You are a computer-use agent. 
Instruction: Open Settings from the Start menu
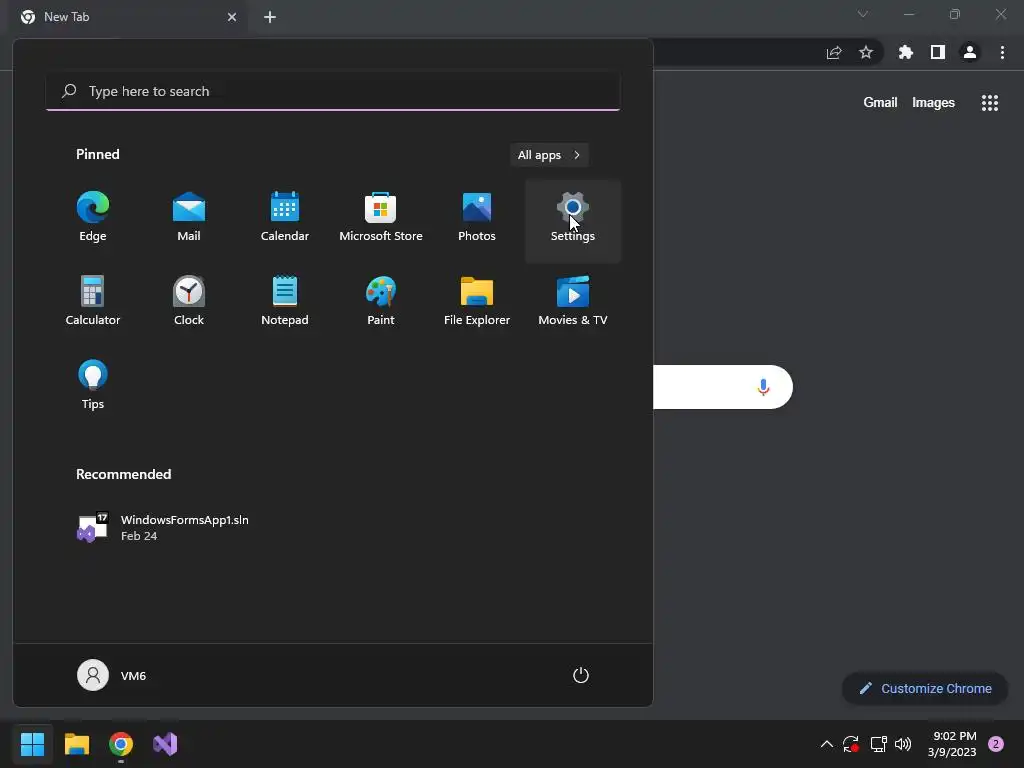click(x=573, y=221)
